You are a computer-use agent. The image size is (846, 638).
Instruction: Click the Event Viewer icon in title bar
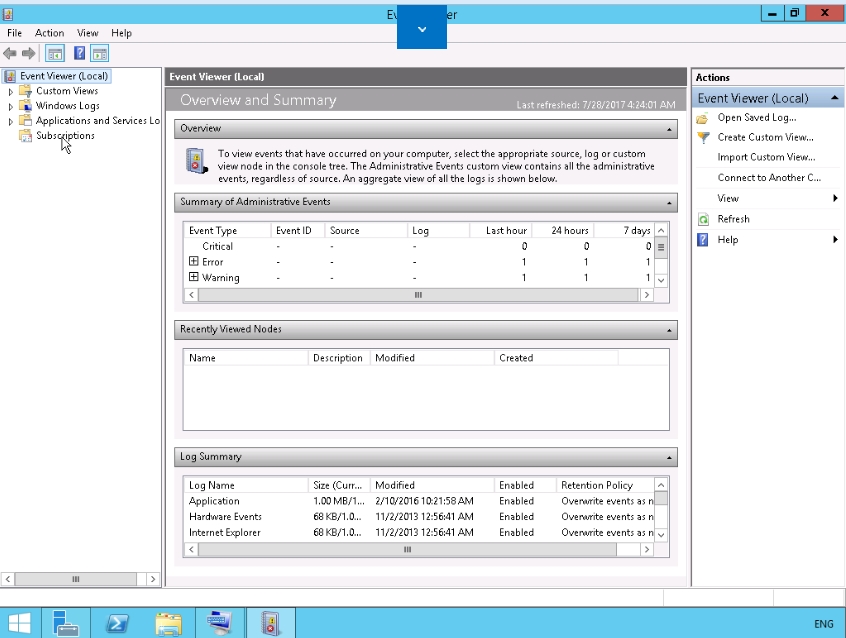pyautogui.click(x=8, y=14)
